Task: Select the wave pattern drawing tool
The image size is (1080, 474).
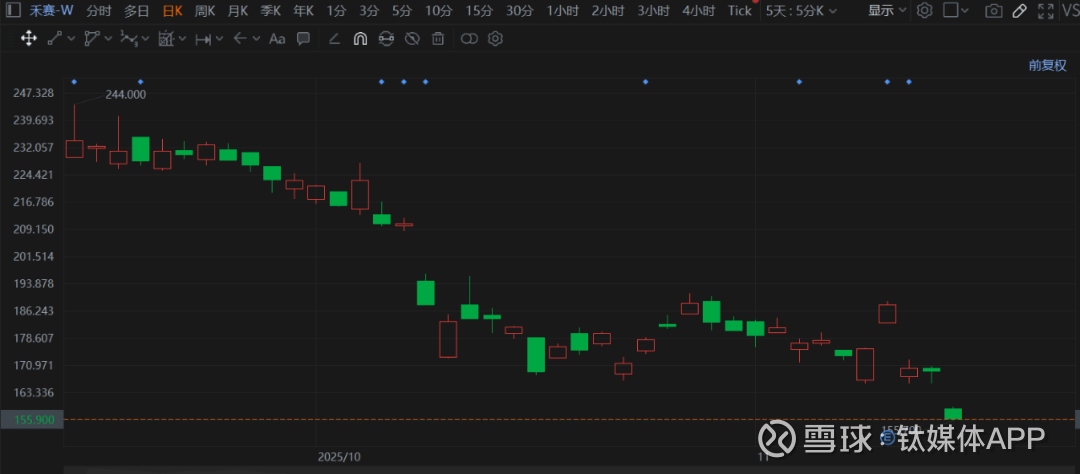Action: click(128, 39)
